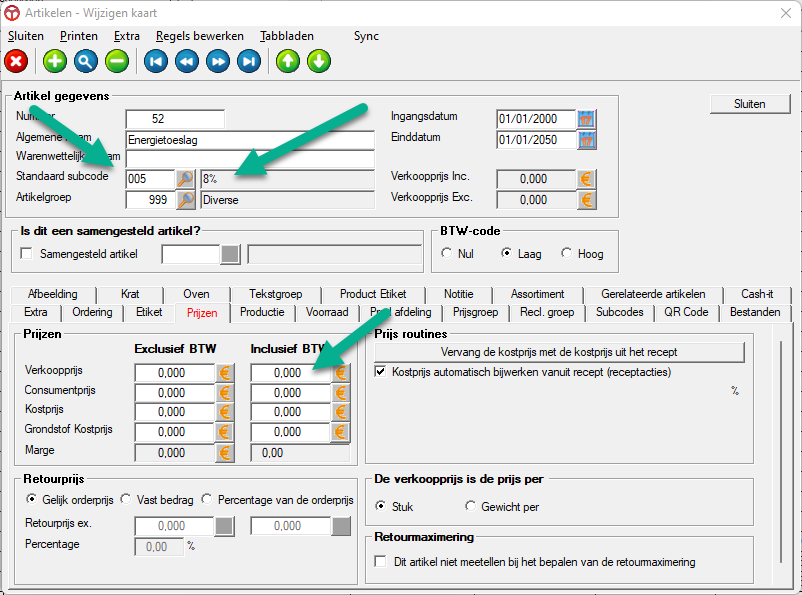Switch to the Subcodes tab
This screenshot has height=595, width=802.
coord(619,312)
